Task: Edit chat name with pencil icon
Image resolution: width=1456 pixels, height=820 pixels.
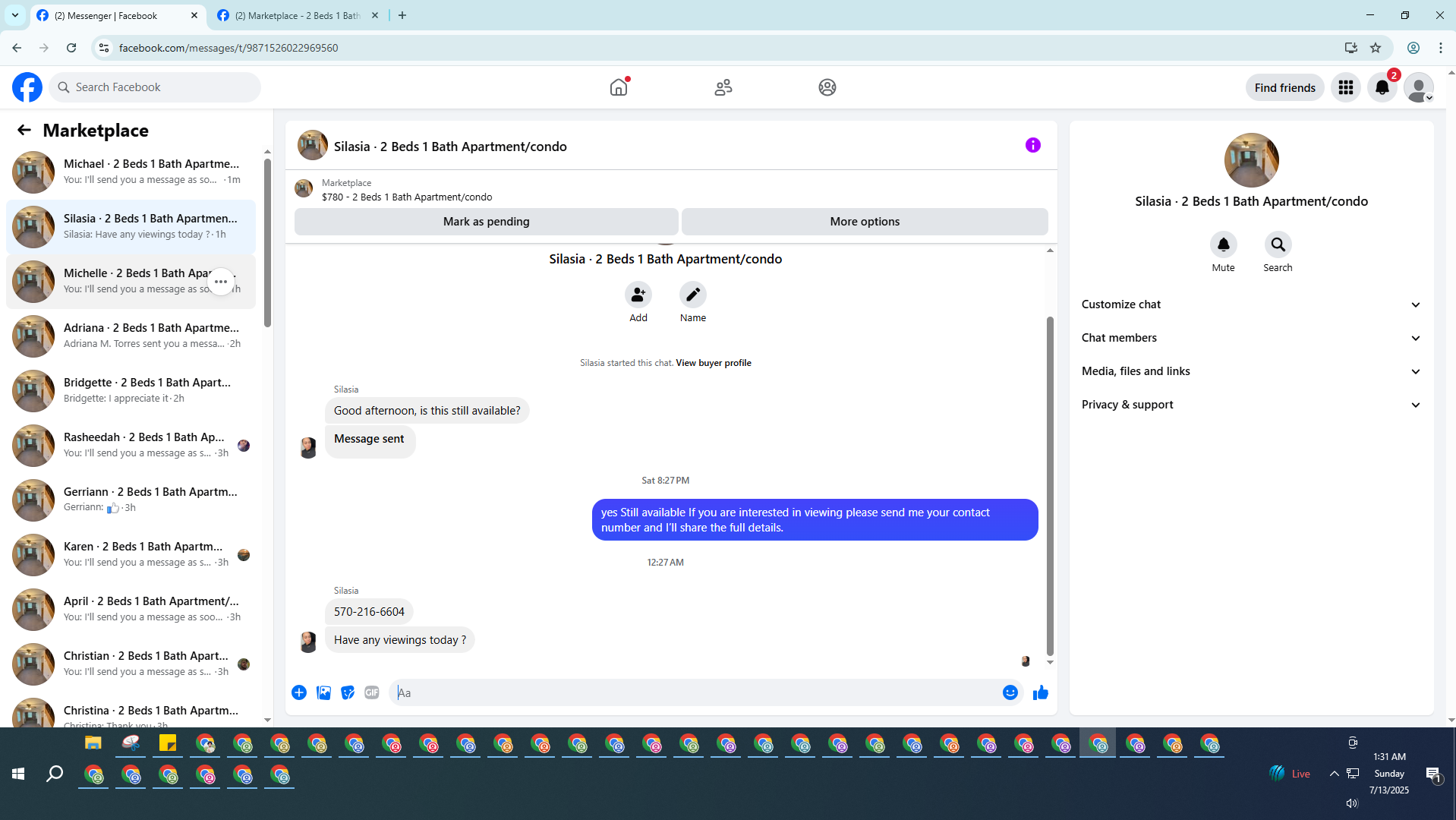Action: tap(693, 295)
